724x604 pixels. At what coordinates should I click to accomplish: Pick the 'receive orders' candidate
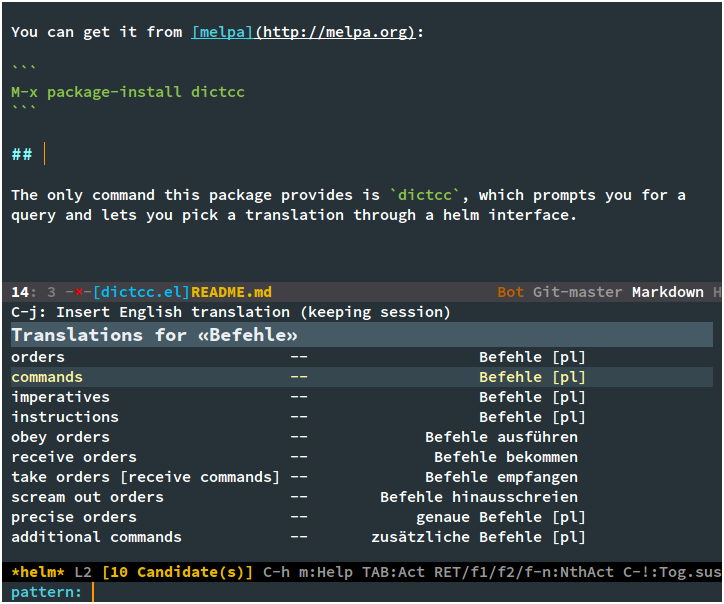point(362,457)
